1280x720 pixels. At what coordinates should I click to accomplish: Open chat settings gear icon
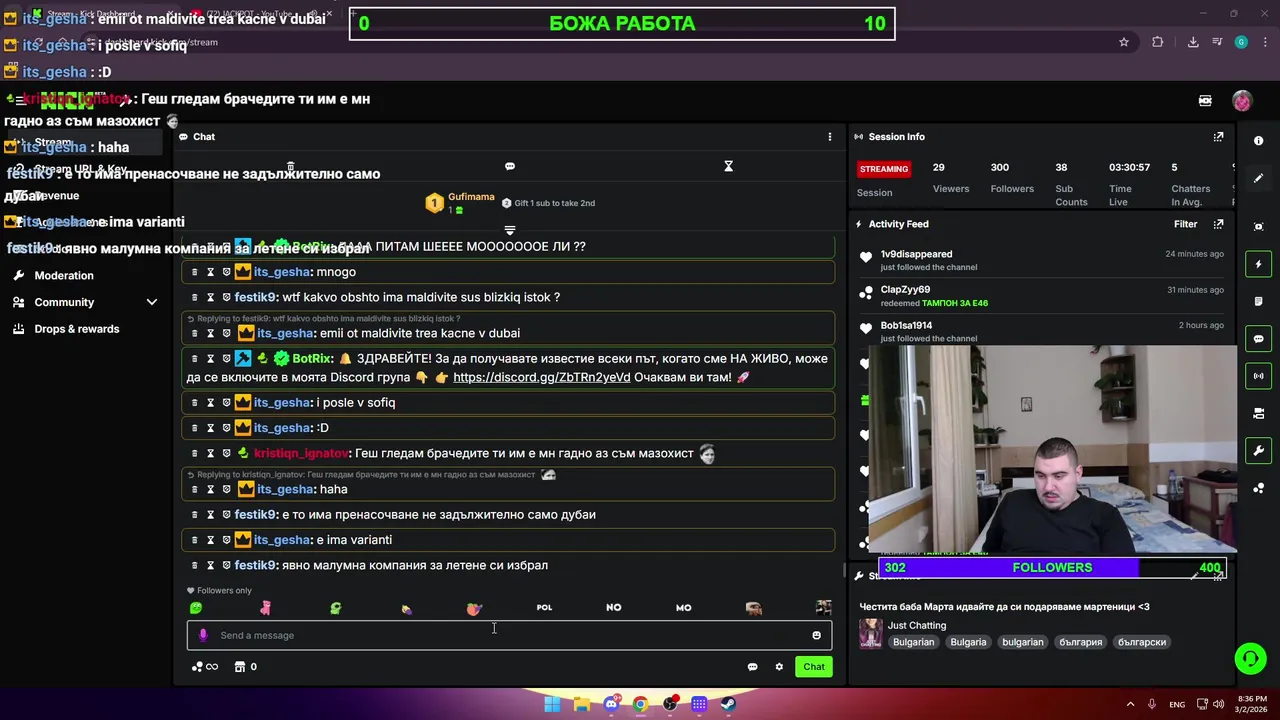779,667
